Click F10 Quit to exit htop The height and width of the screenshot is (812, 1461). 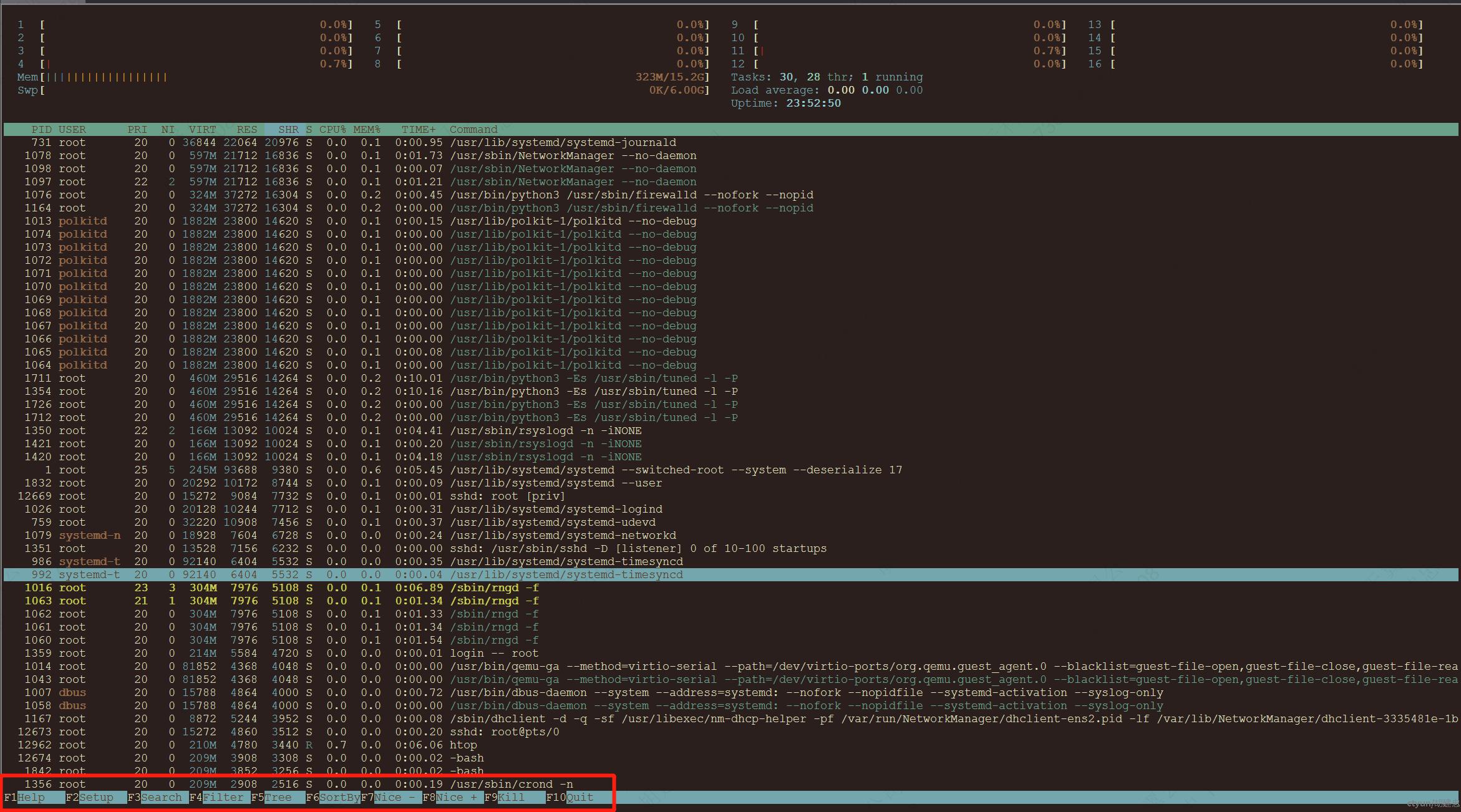click(x=570, y=797)
